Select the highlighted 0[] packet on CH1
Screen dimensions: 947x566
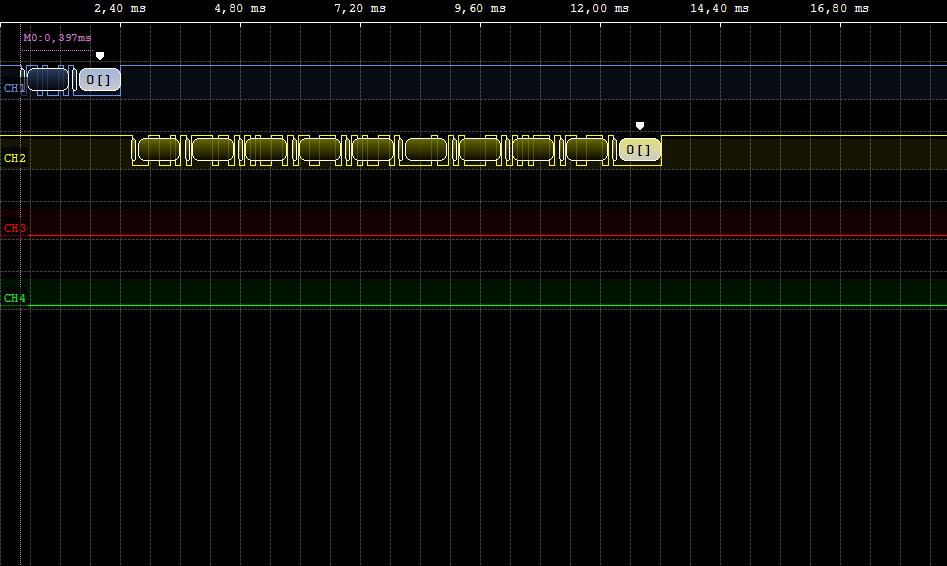(x=99, y=80)
